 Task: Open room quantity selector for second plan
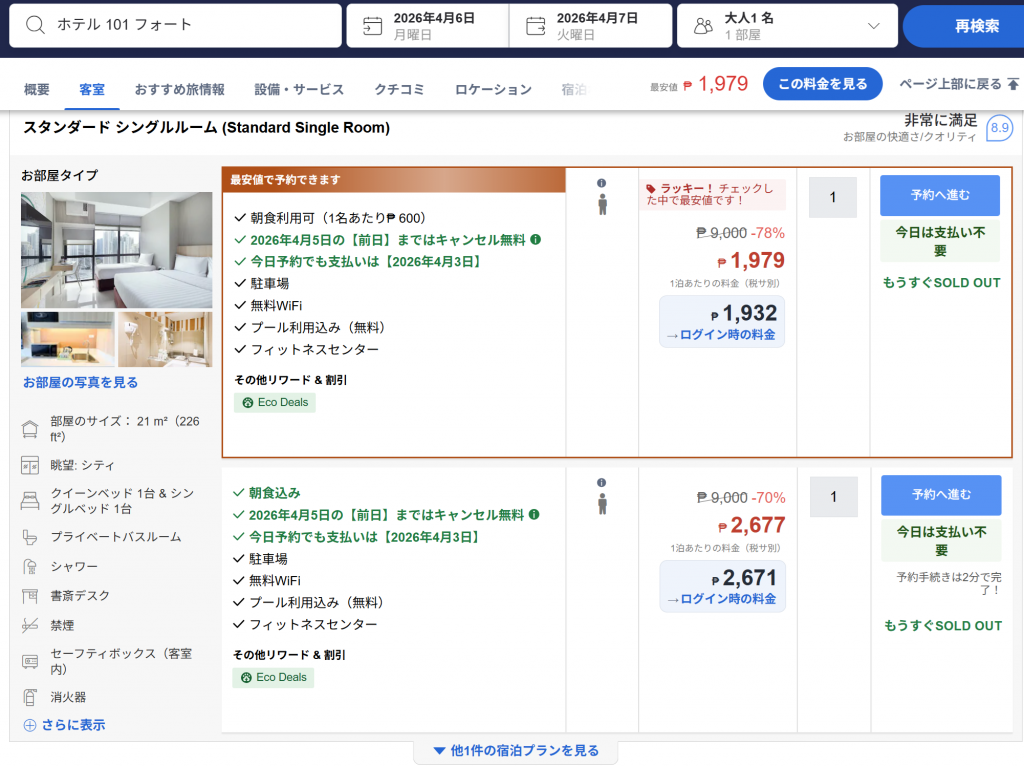tap(832, 497)
